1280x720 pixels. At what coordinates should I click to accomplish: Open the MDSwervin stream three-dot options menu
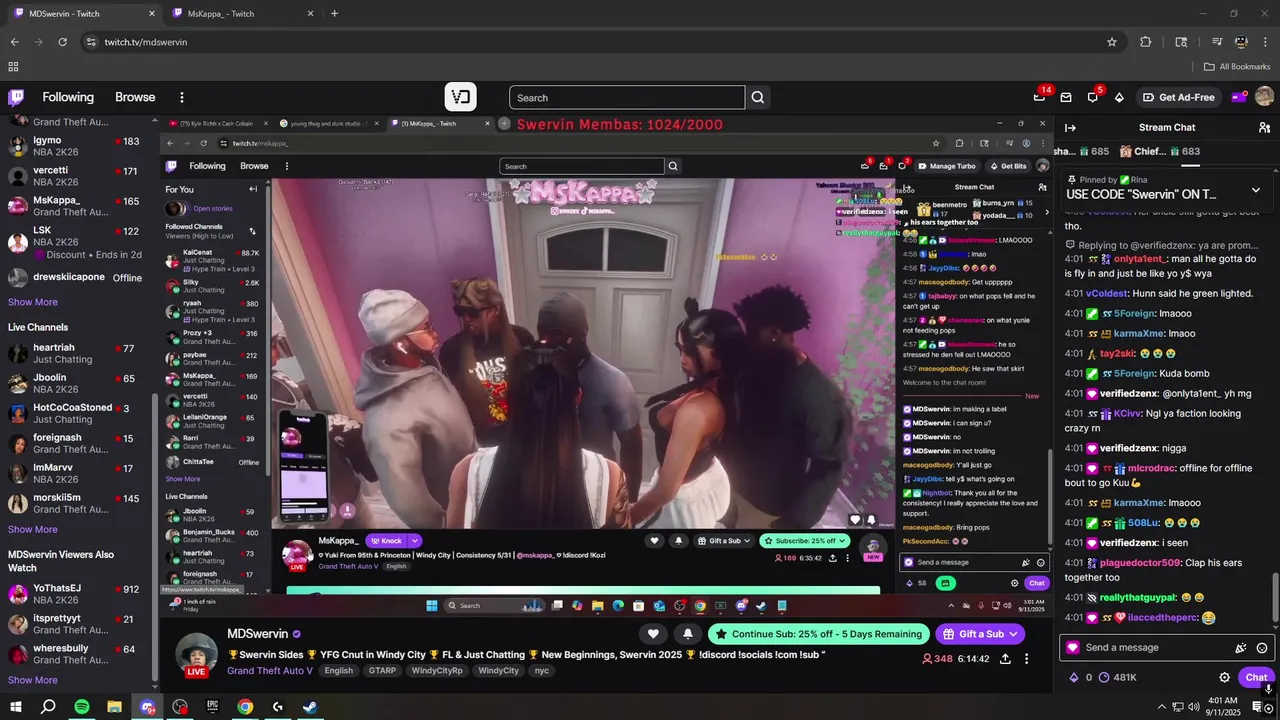click(x=1026, y=659)
